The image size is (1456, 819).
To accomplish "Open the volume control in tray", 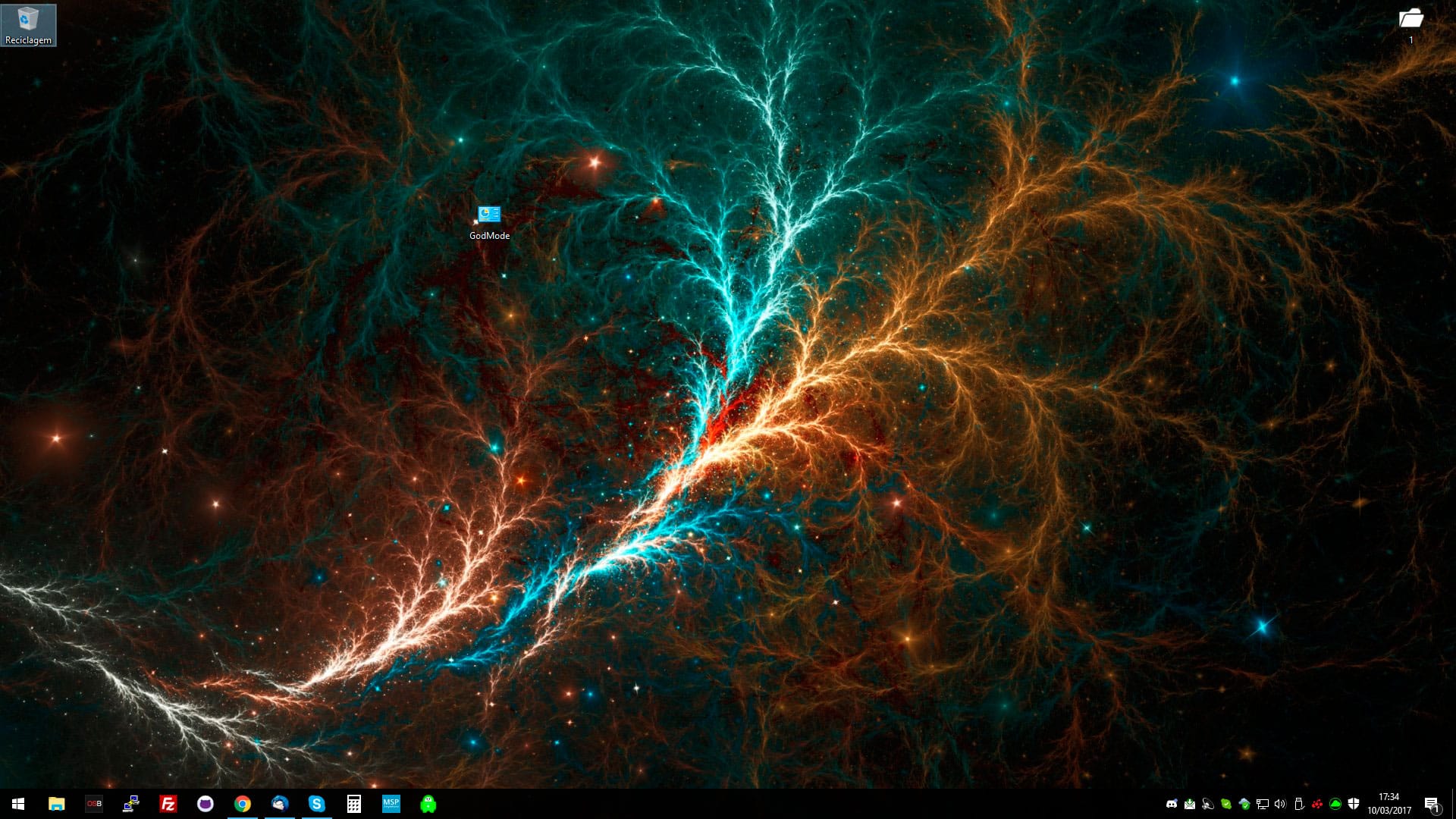I will (1281, 804).
